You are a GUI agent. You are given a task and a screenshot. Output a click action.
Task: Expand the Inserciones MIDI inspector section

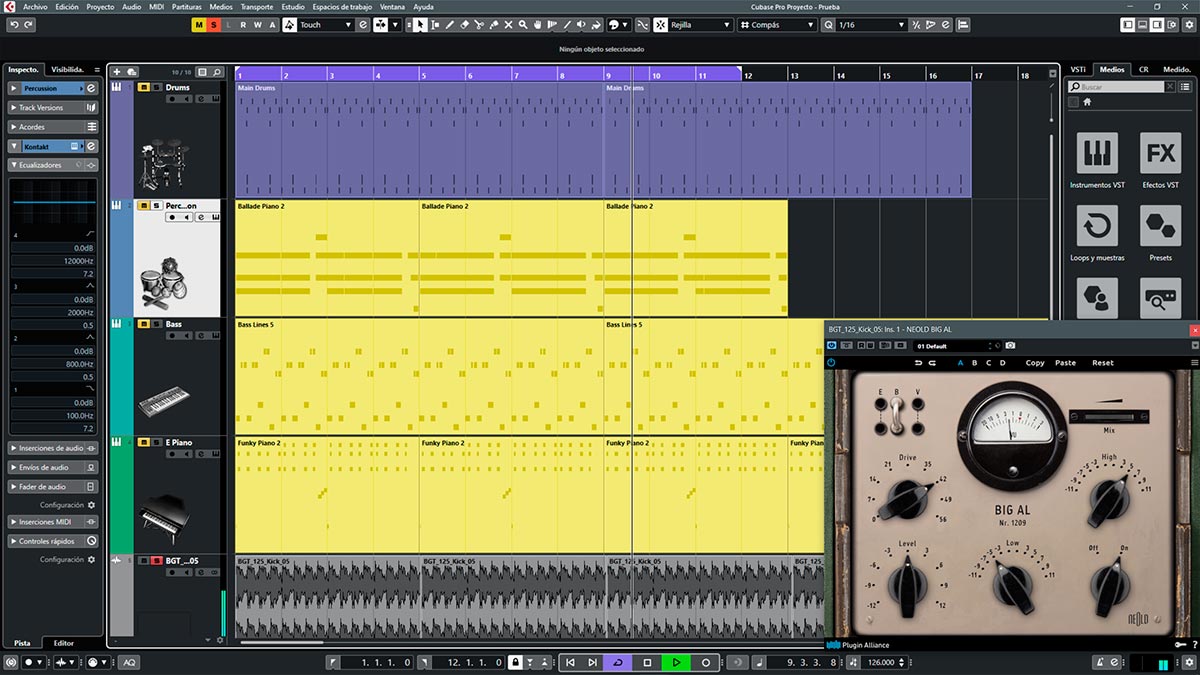tap(53, 522)
